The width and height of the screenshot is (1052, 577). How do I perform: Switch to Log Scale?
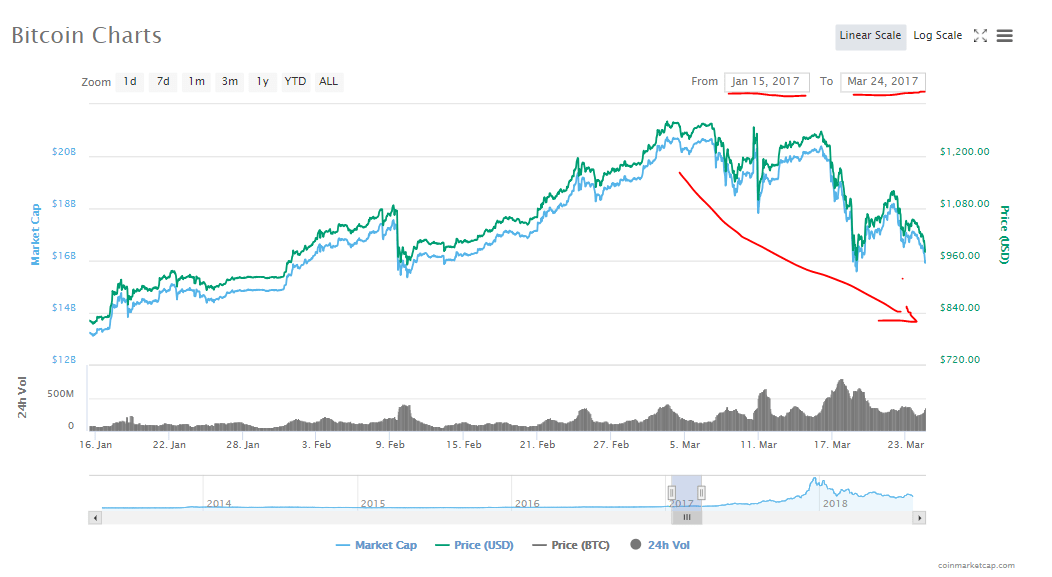click(937, 35)
